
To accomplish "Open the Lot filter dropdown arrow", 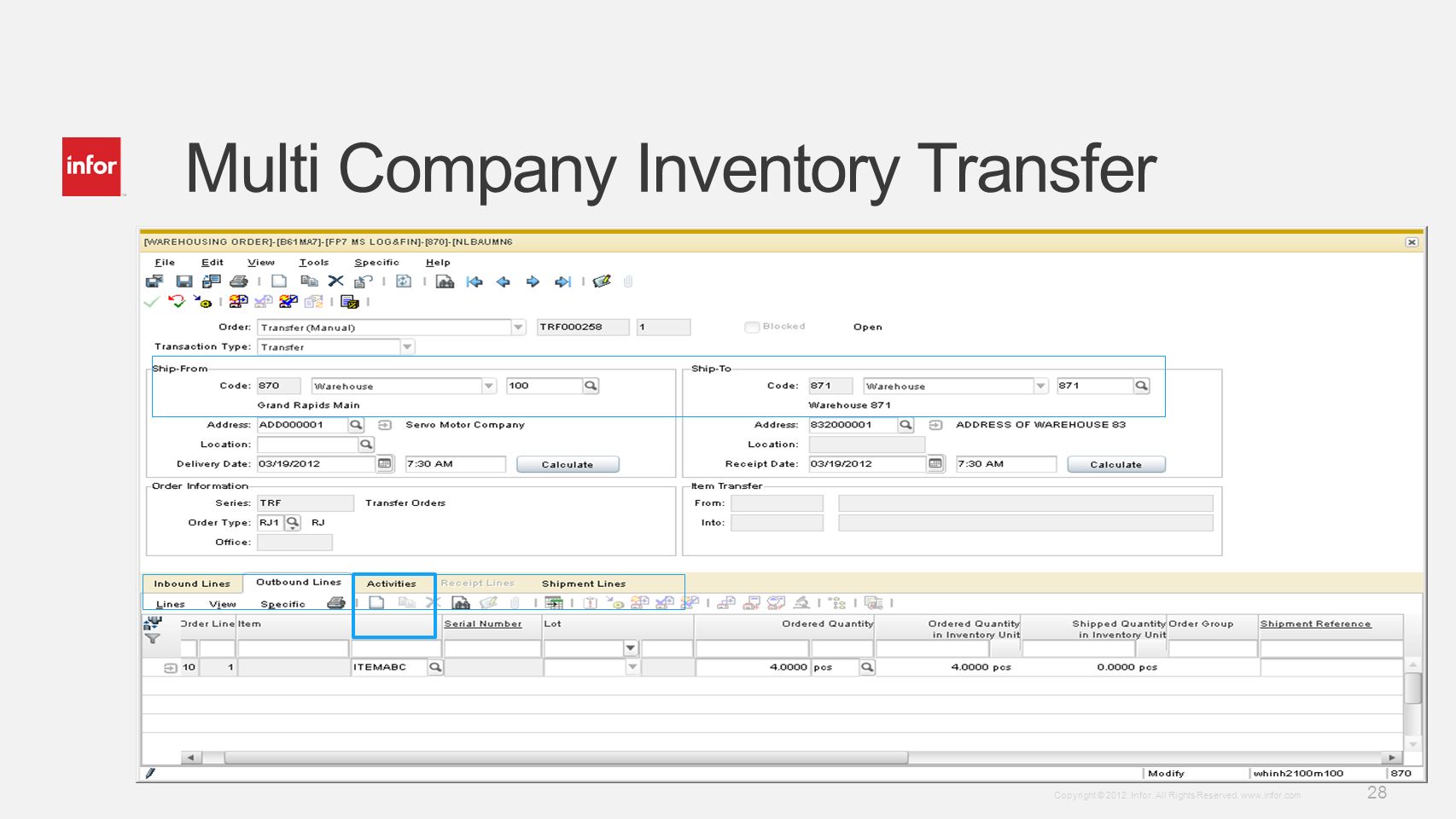I will click(x=631, y=648).
